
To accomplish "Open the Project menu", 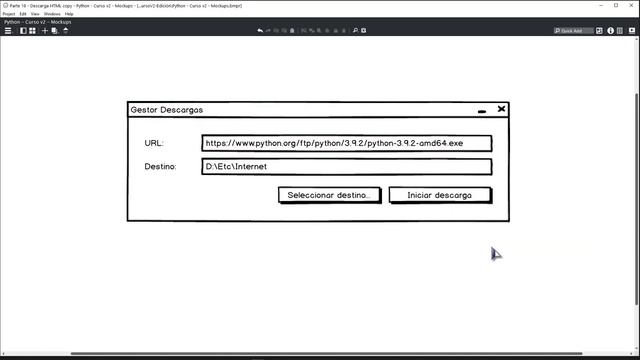I will pos(9,14).
